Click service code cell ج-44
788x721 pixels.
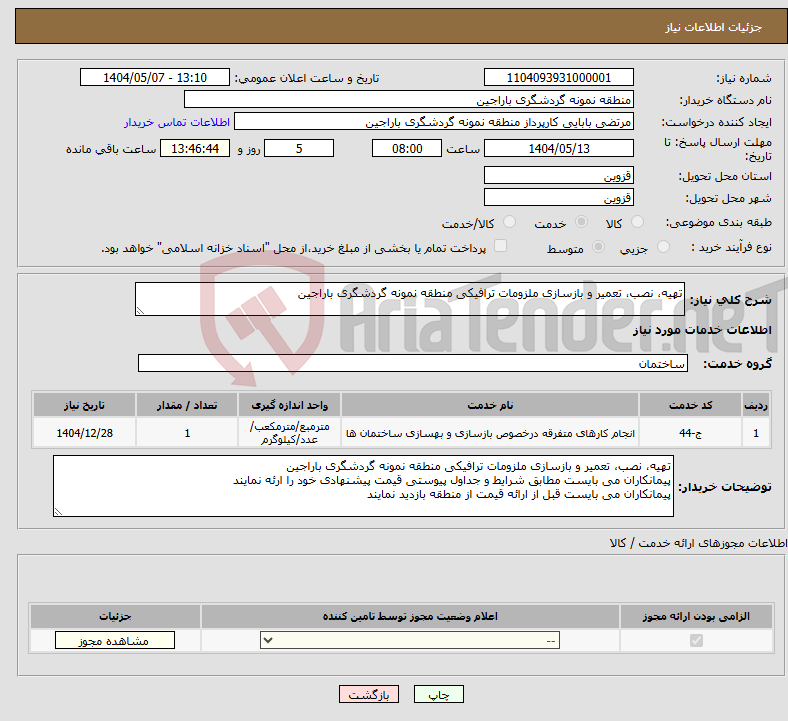691,433
